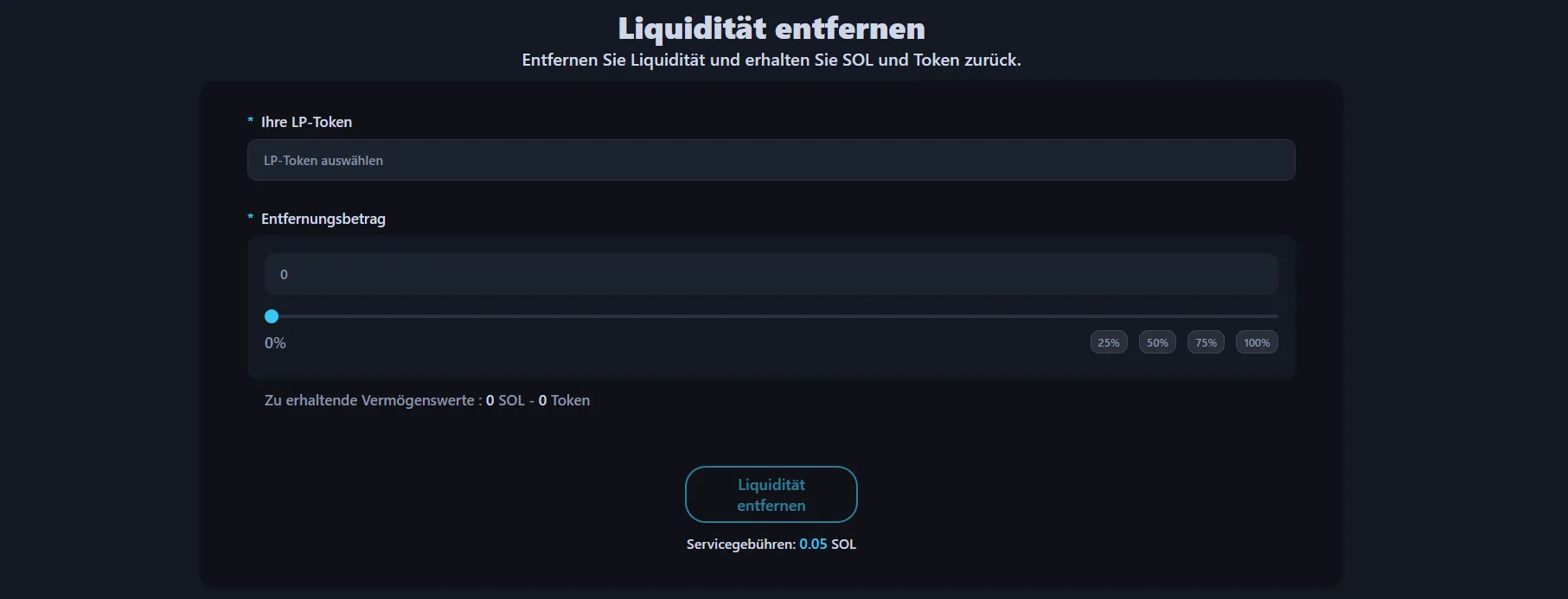Screen dimensions: 1568x599
Task: Click the middle of the percentage slider track
Action: tap(771, 316)
